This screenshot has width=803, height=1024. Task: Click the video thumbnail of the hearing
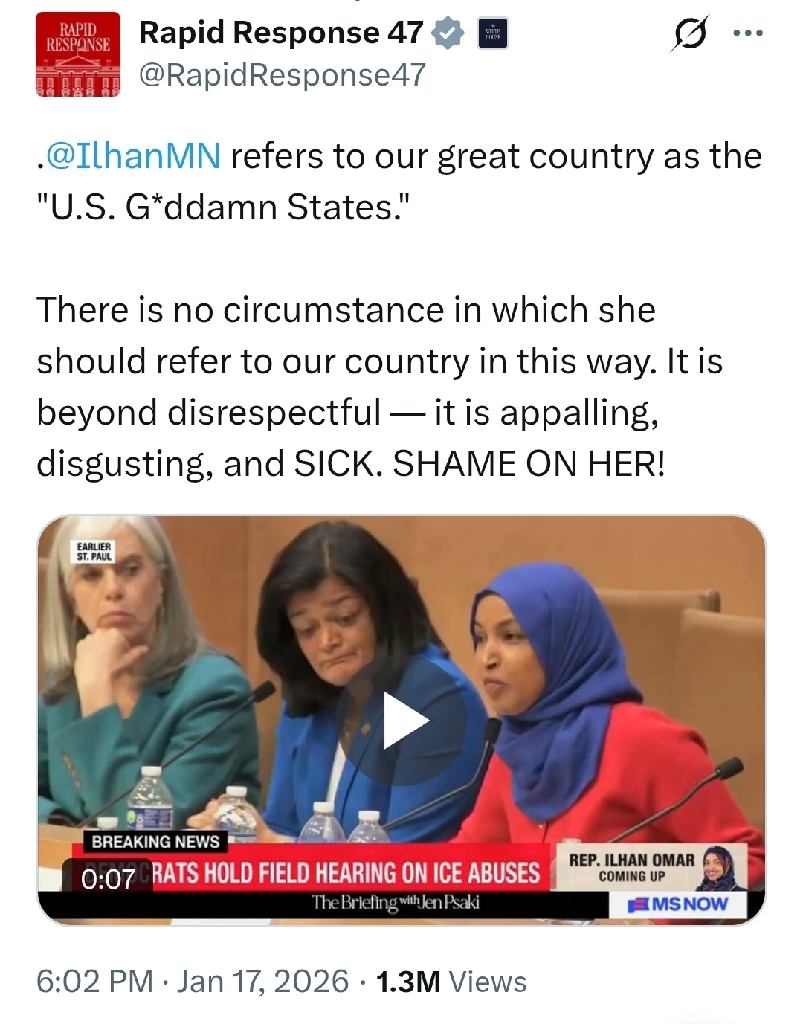401,720
